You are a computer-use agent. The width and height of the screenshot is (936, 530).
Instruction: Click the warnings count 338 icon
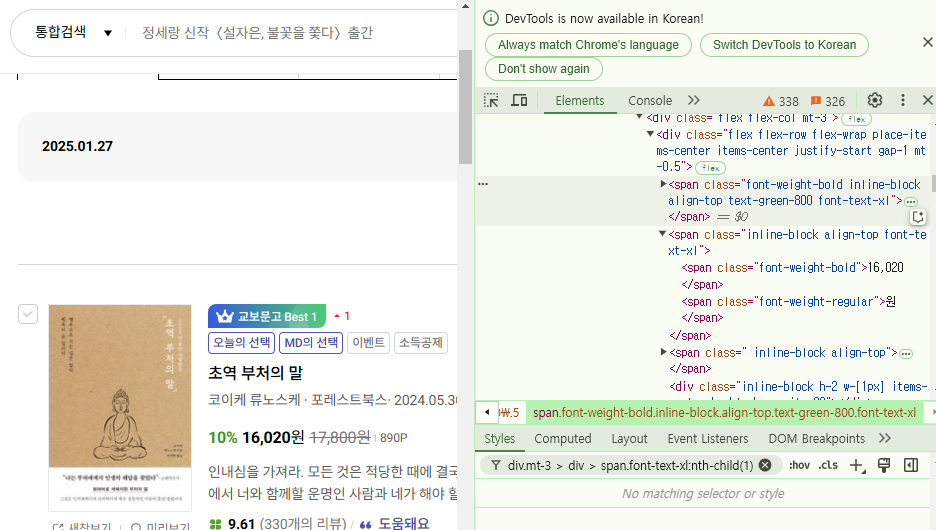click(x=781, y=101)
